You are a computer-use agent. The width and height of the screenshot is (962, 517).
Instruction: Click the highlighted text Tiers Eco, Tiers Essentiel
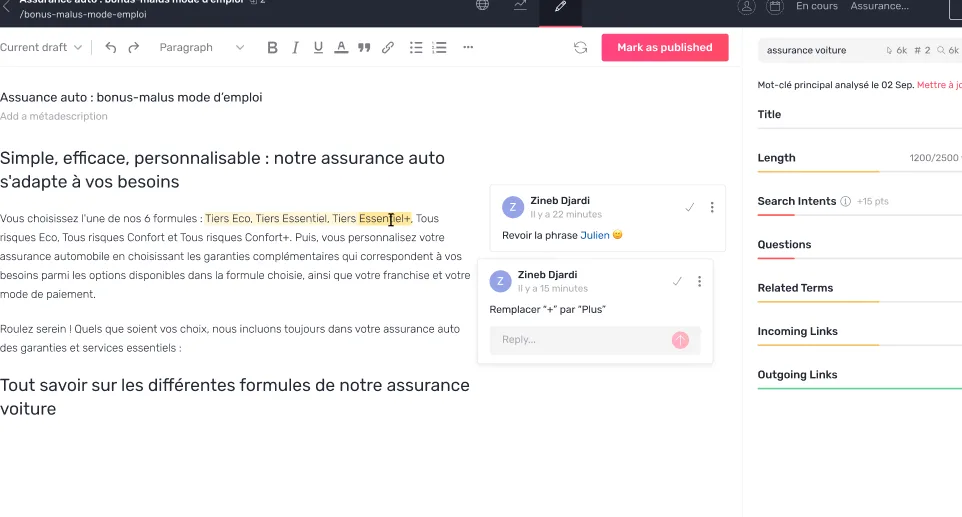tap(266, 218)
